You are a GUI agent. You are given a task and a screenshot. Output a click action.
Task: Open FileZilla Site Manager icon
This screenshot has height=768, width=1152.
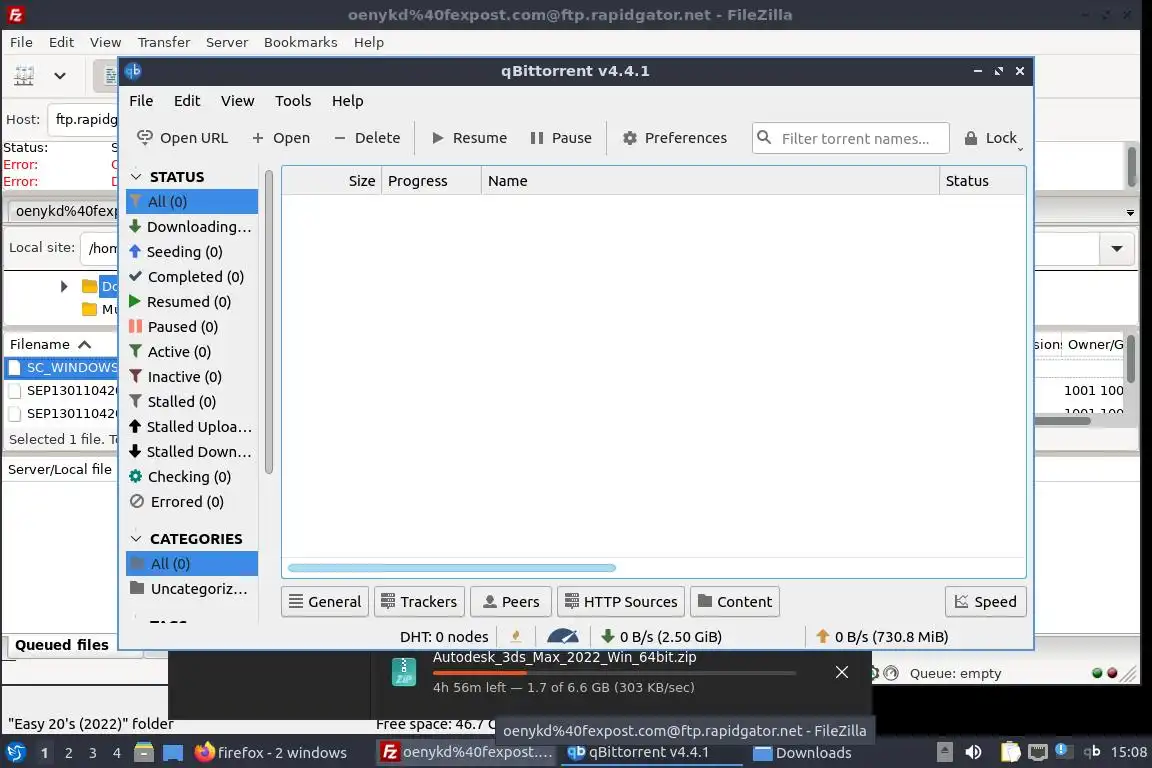[24, 76]
